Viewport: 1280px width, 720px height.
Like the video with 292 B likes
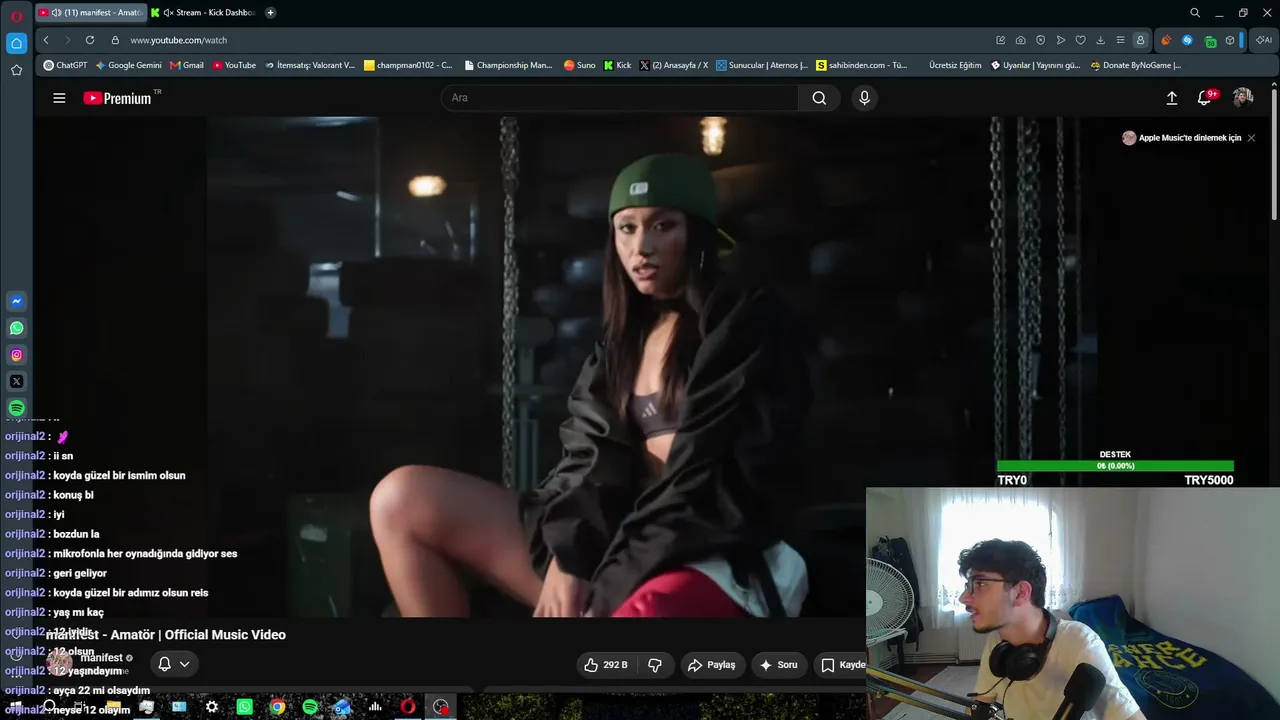[x=606, y=665]
